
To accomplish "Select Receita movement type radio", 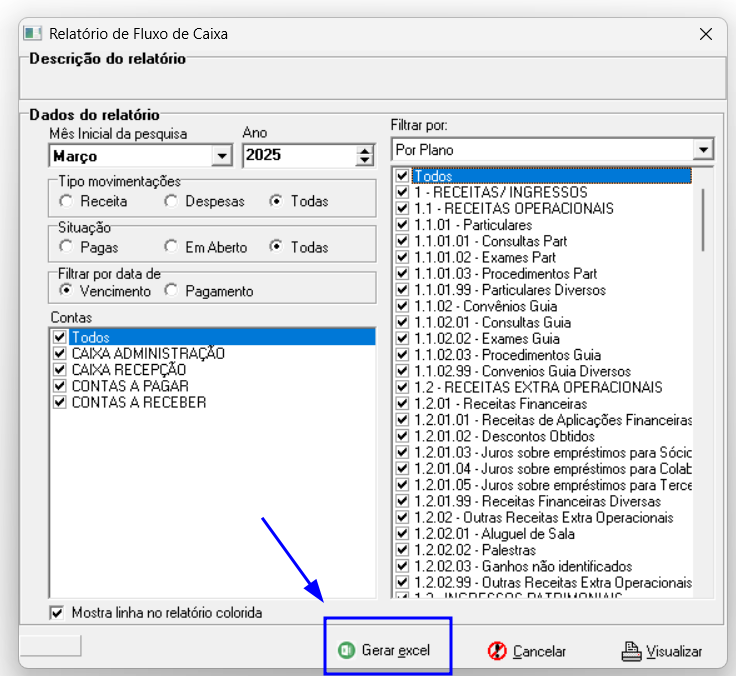I will (66, 201).
